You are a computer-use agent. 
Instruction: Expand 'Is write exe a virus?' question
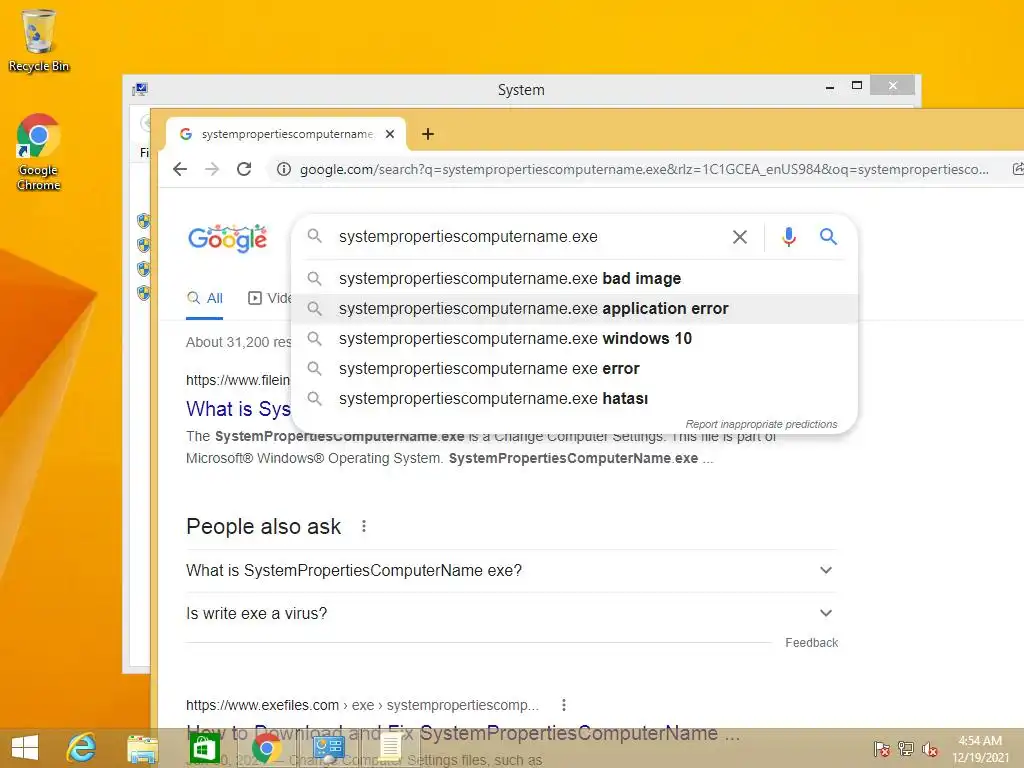[511, 613]
